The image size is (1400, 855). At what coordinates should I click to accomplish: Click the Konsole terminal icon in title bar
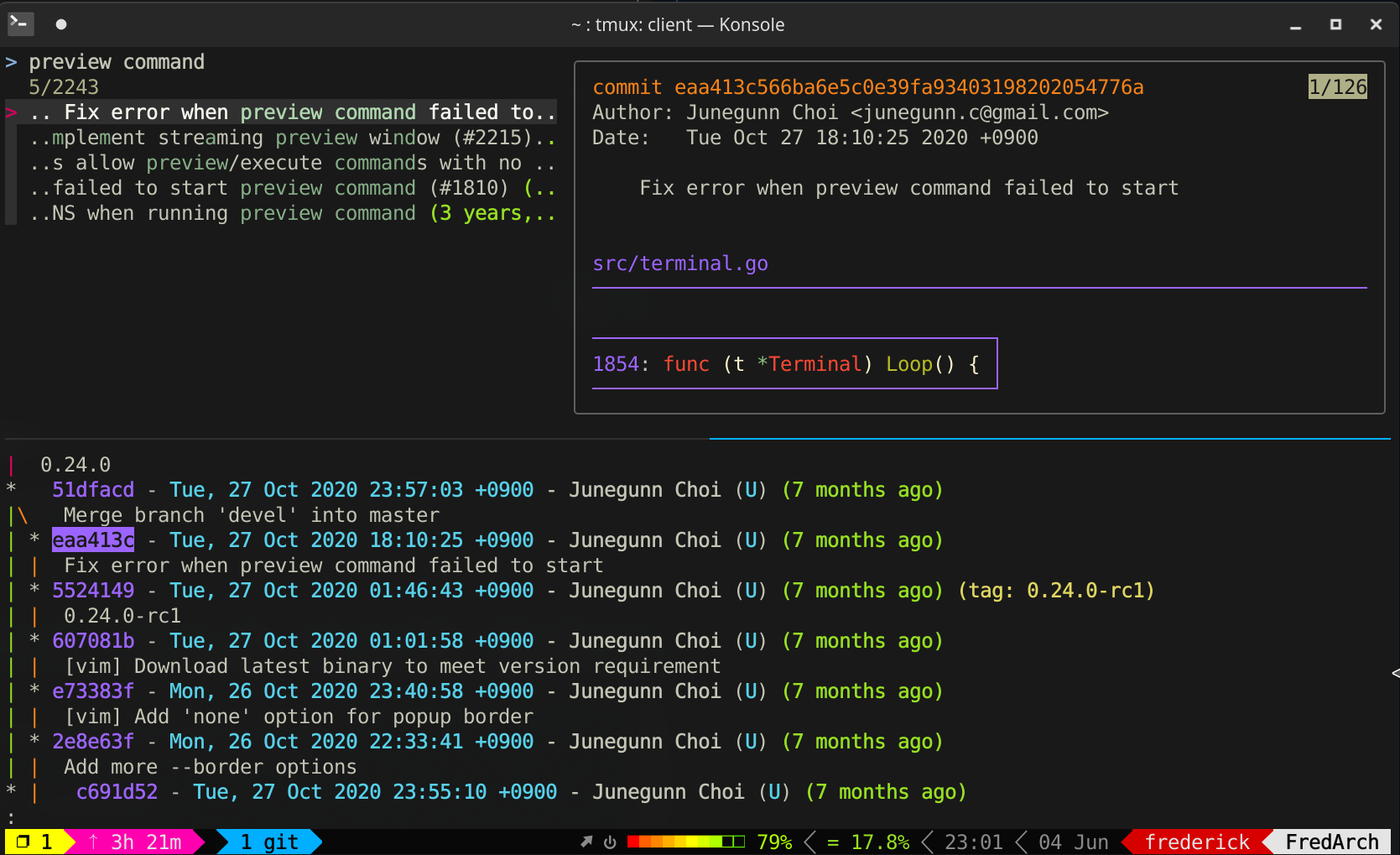pos(20,23)
